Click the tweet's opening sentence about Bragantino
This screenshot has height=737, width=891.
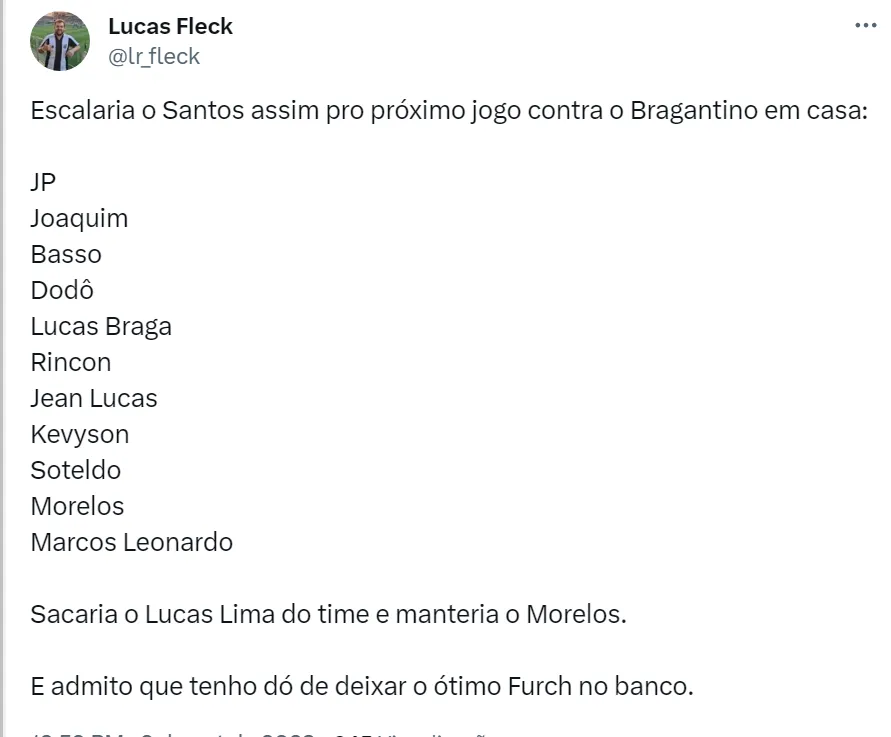point(448,110)
